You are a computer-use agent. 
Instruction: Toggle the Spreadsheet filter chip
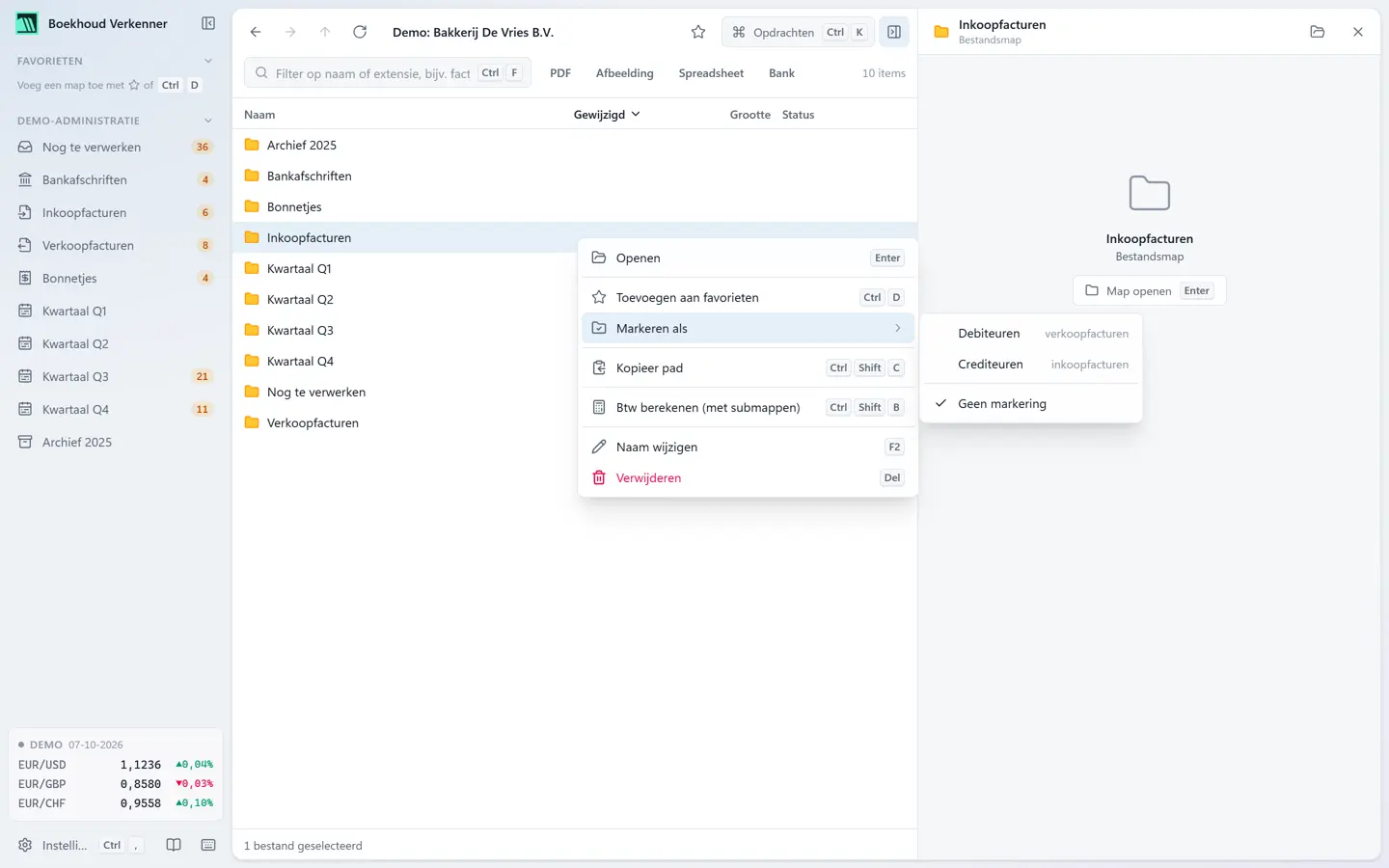[x=711, y=73]
